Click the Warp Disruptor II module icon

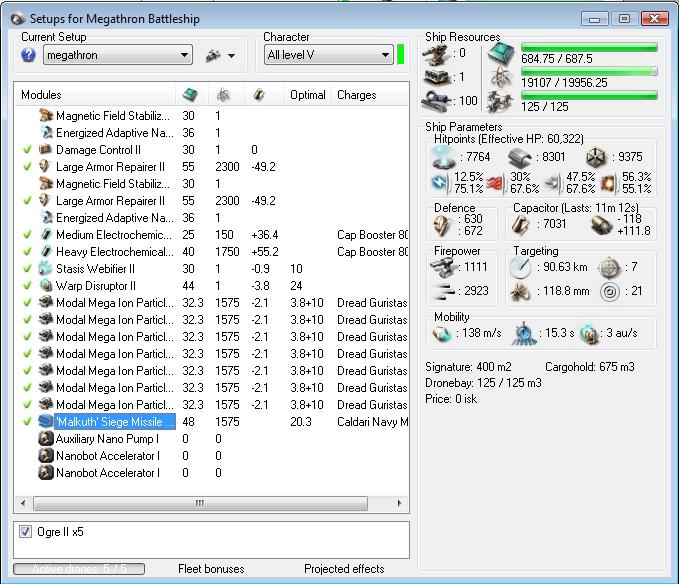(45, 286)
